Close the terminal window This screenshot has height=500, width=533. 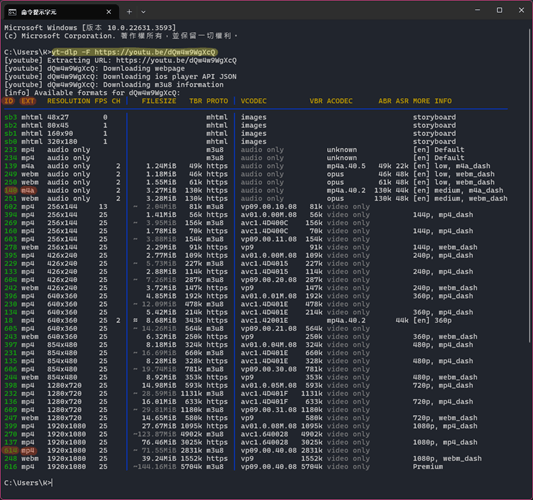tap(521, 10)
